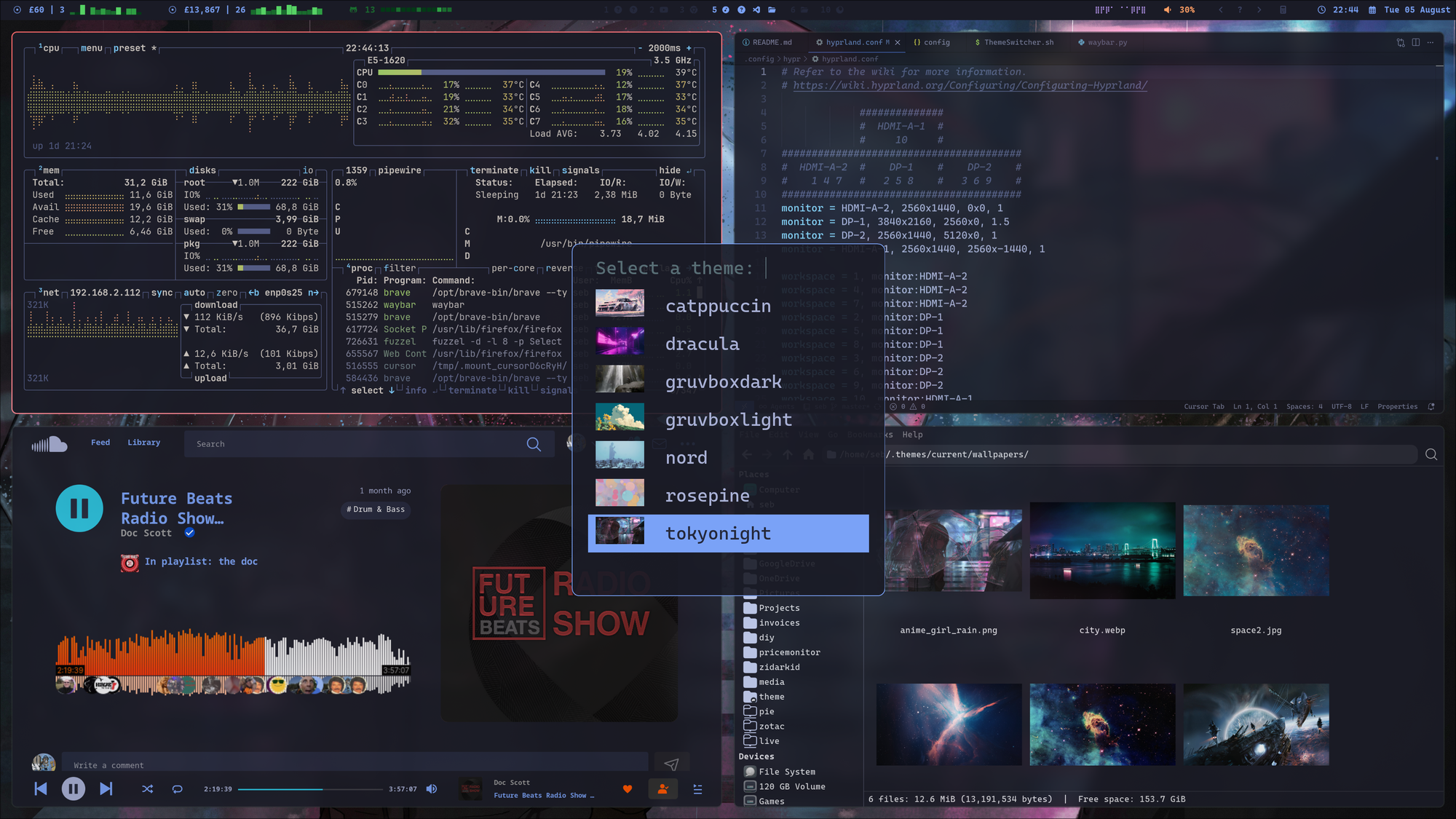The width and height of the screenshot is (1456, 819).
Task: Switch to the ThemeSwitcher.sh tab
Action: click(1018, 42)
